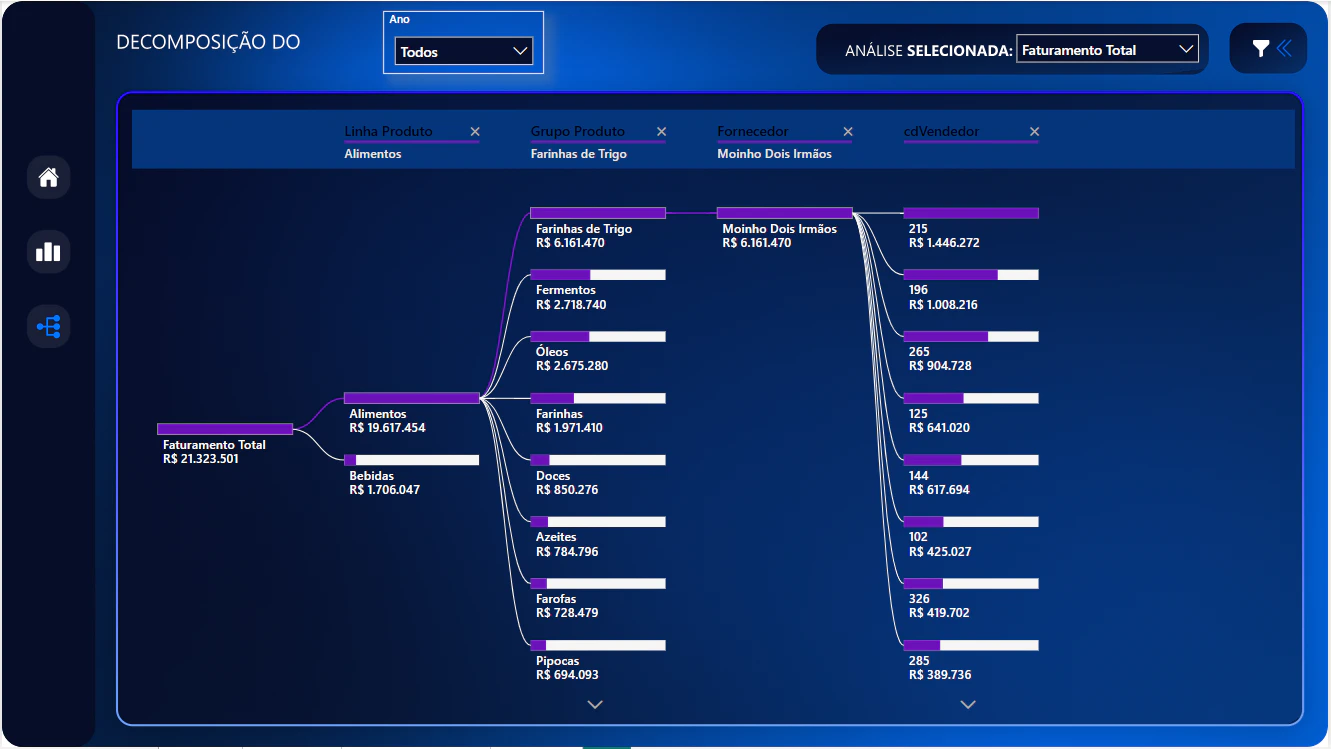Select the Óleos node in the tree
1331x749 pixels.
(x=597, y=336)
